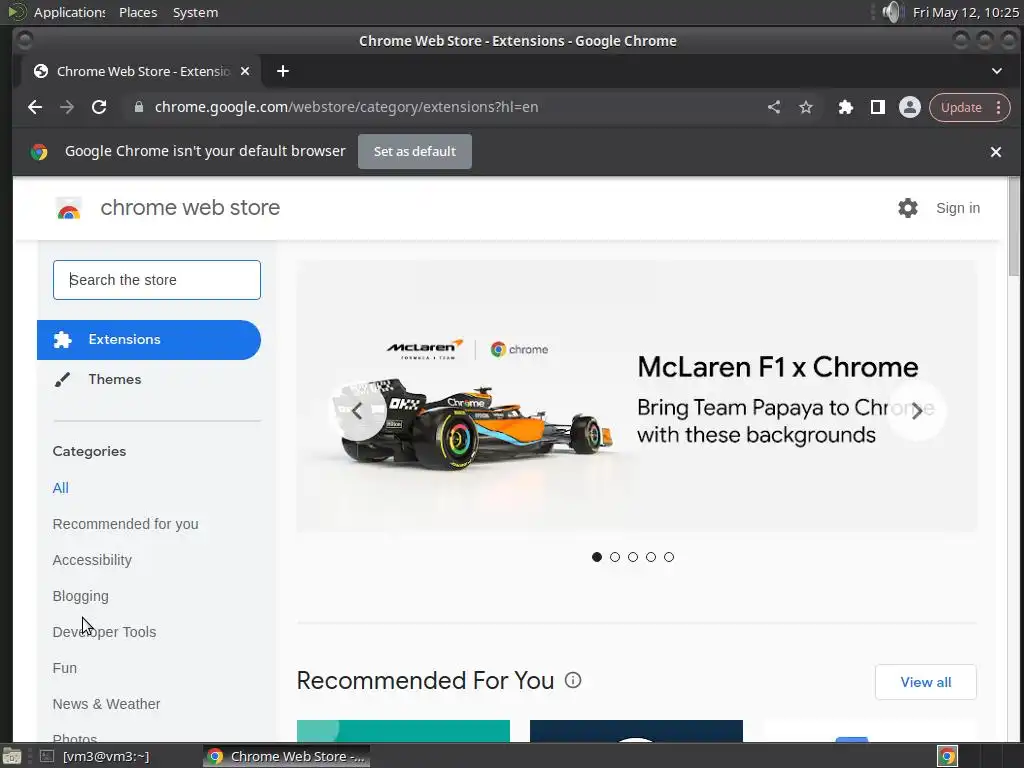Open the McLaren F1 x Chrome banner
Screen dimensions: 1024x768
(x=637, y=396)
